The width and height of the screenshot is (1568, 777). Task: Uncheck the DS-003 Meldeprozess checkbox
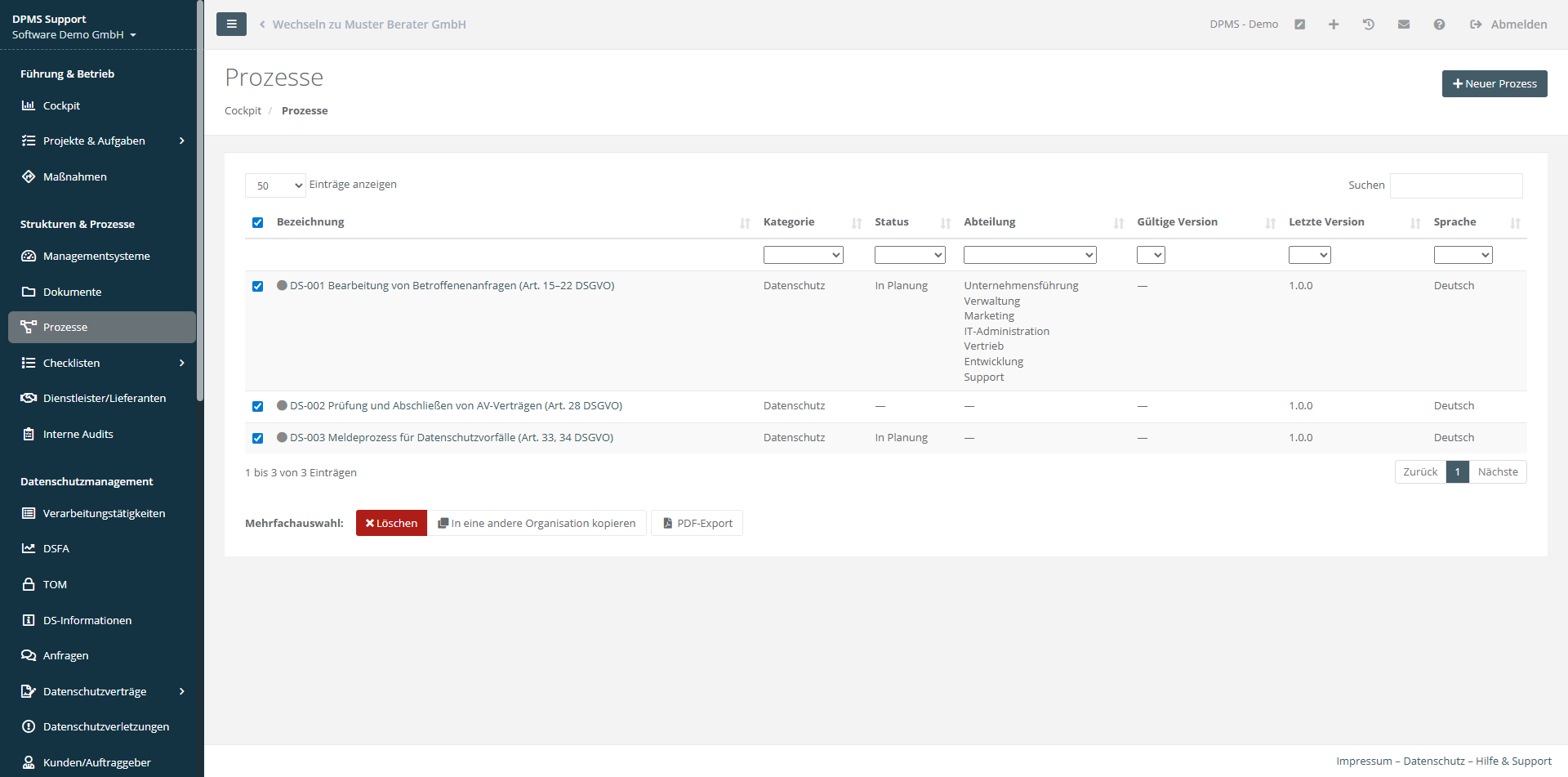click(x=258, y=439)
